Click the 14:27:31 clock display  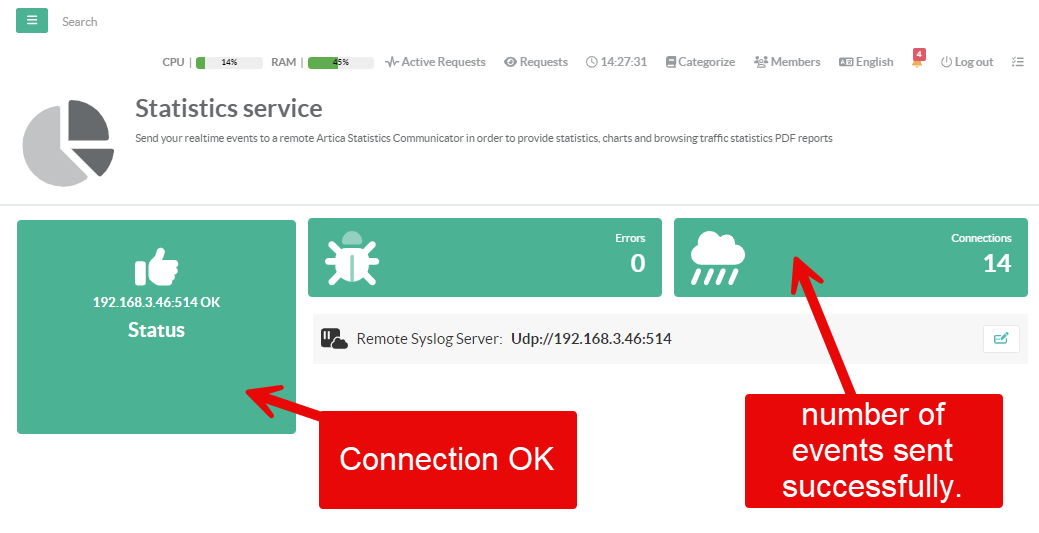point(617,62)
